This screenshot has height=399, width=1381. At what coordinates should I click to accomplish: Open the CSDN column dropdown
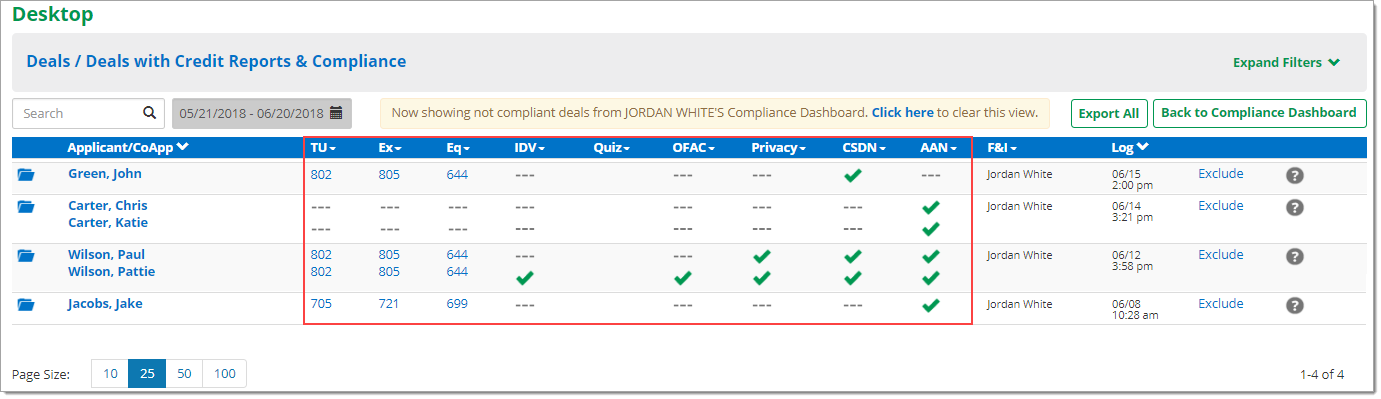pos(864,148)
